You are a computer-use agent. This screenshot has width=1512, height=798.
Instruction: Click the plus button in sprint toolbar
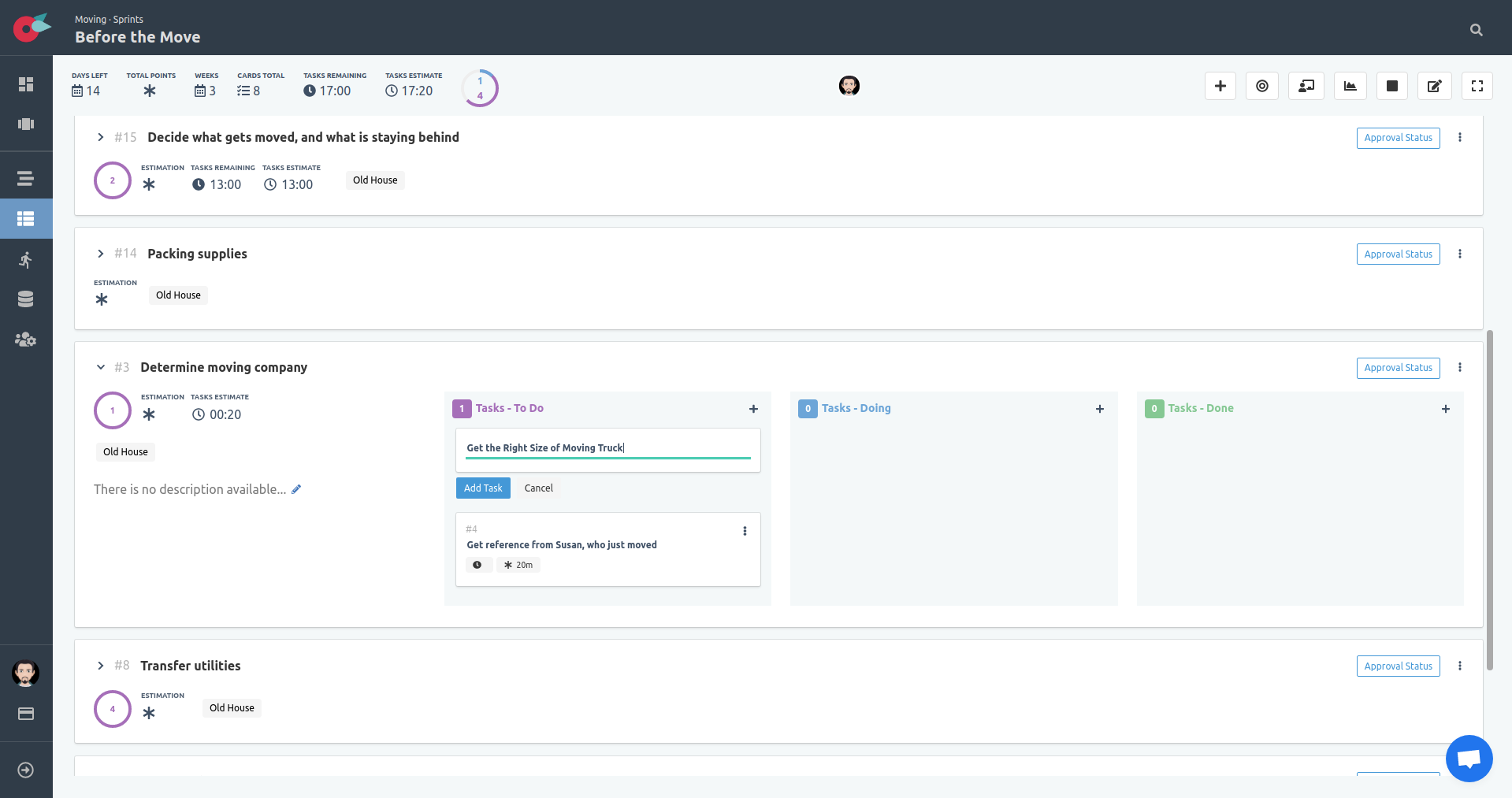pyautogui.click(x=1220, y=86)
